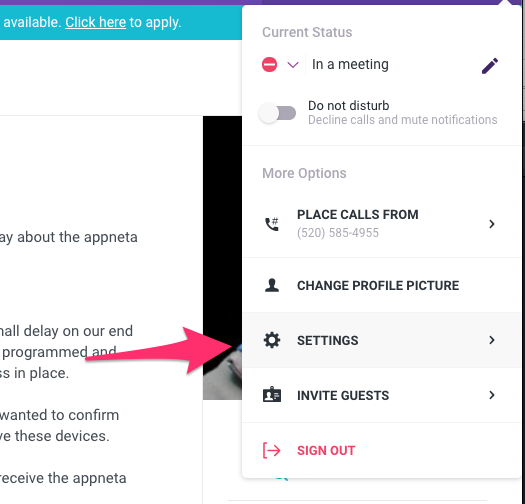
Task: Choose Invite Guests menu entry
Action: [x=382, y=395]
